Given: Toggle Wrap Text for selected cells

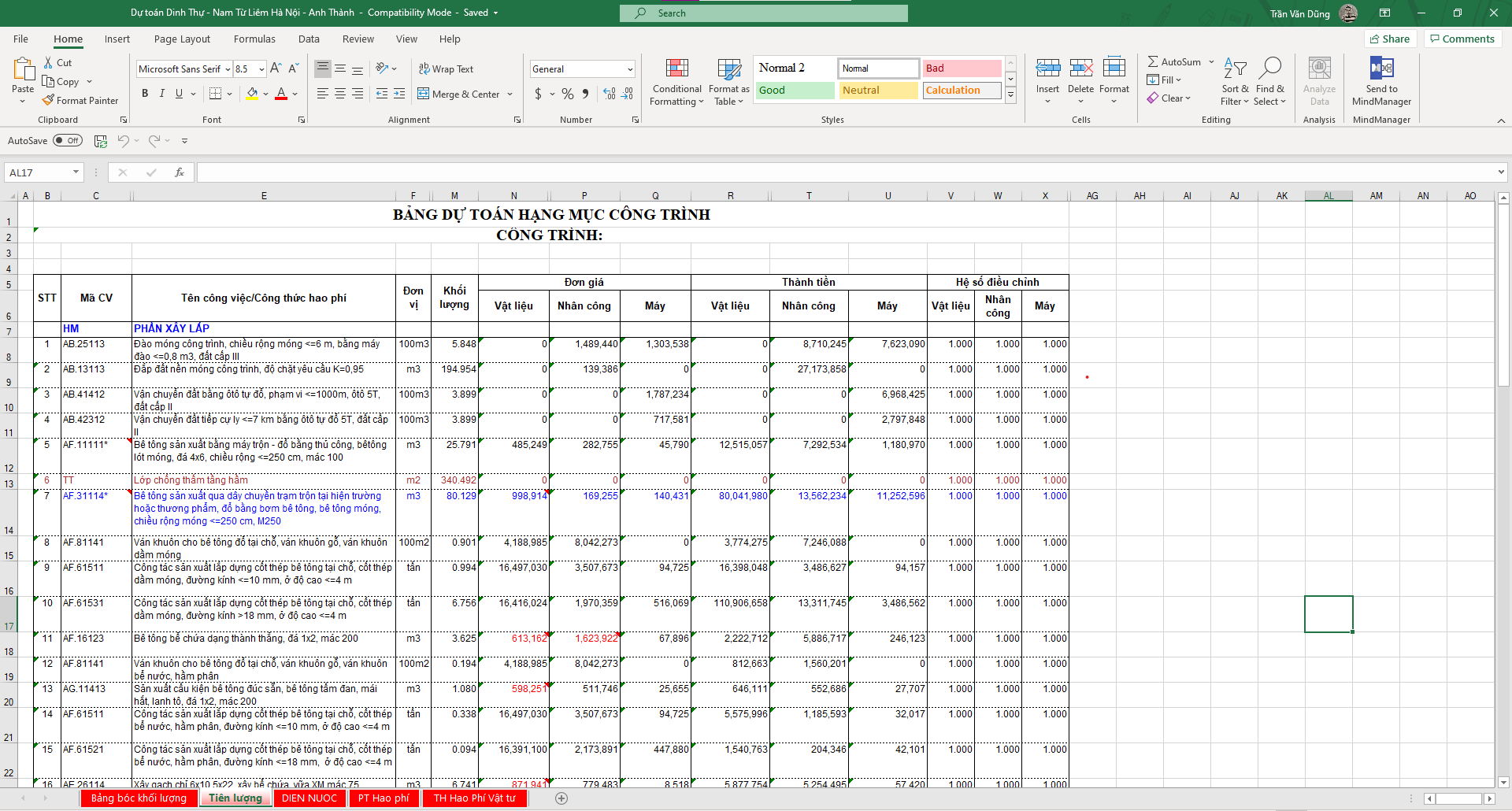Looking at the screenshot, I should (x=446, y=69).
